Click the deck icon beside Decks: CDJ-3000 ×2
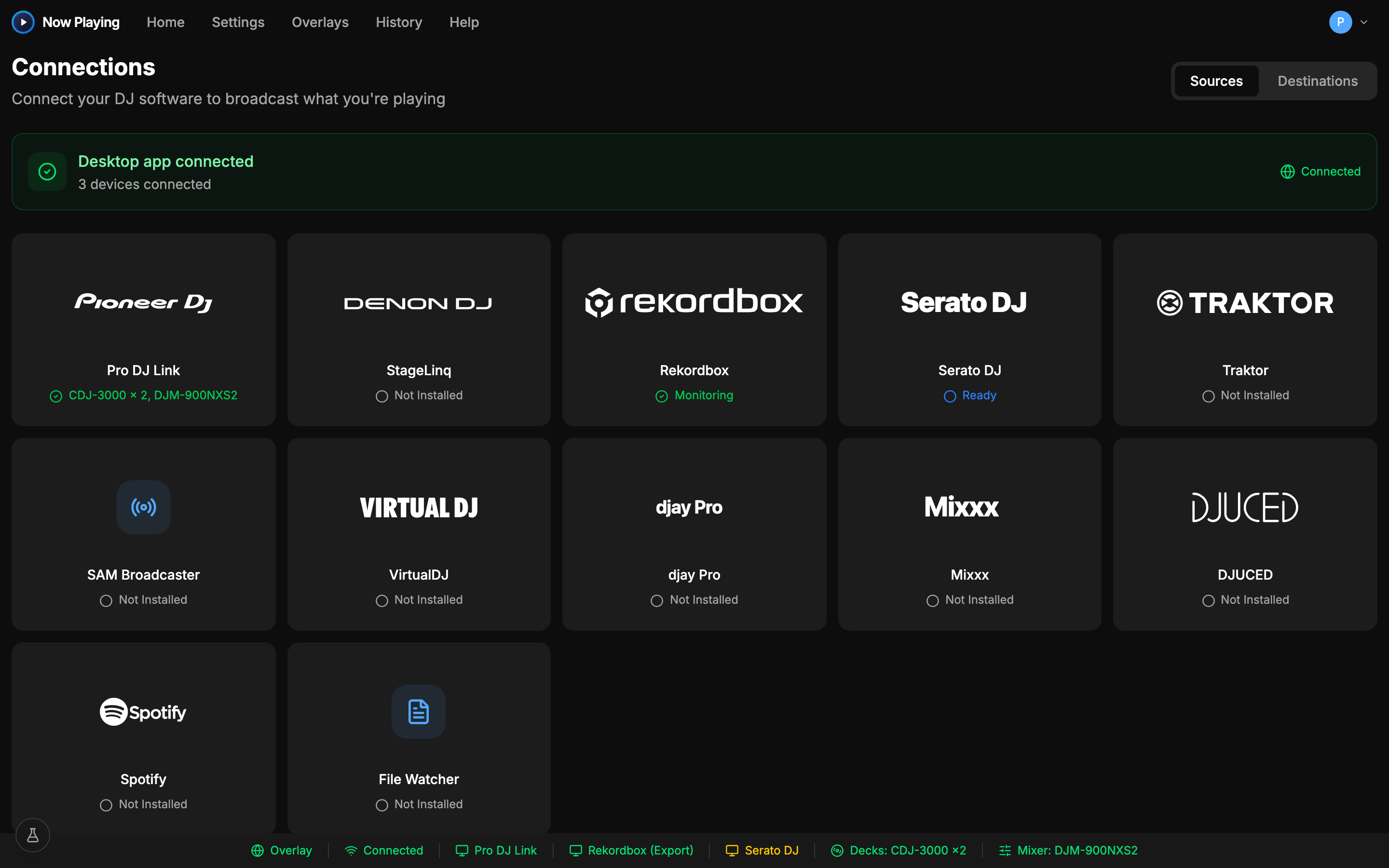Screen dimensions: 1389x868 coord(837,850)
